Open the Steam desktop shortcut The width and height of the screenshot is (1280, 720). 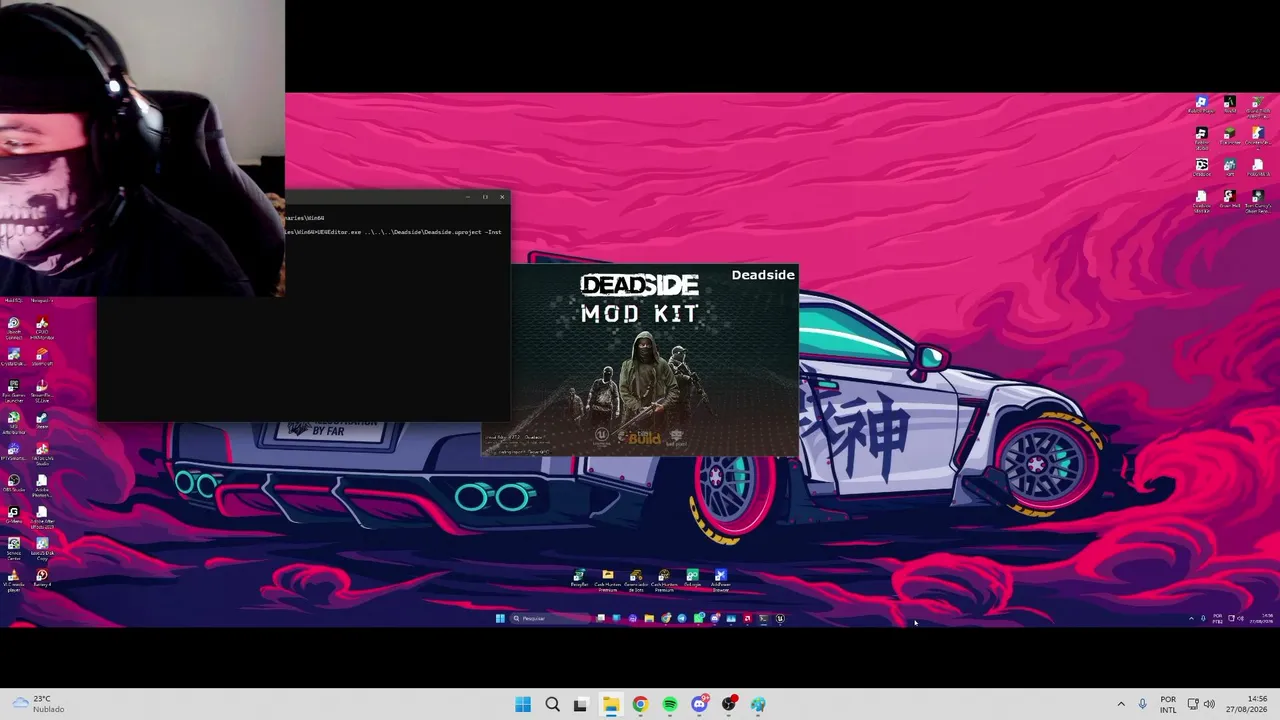[42, 421]
